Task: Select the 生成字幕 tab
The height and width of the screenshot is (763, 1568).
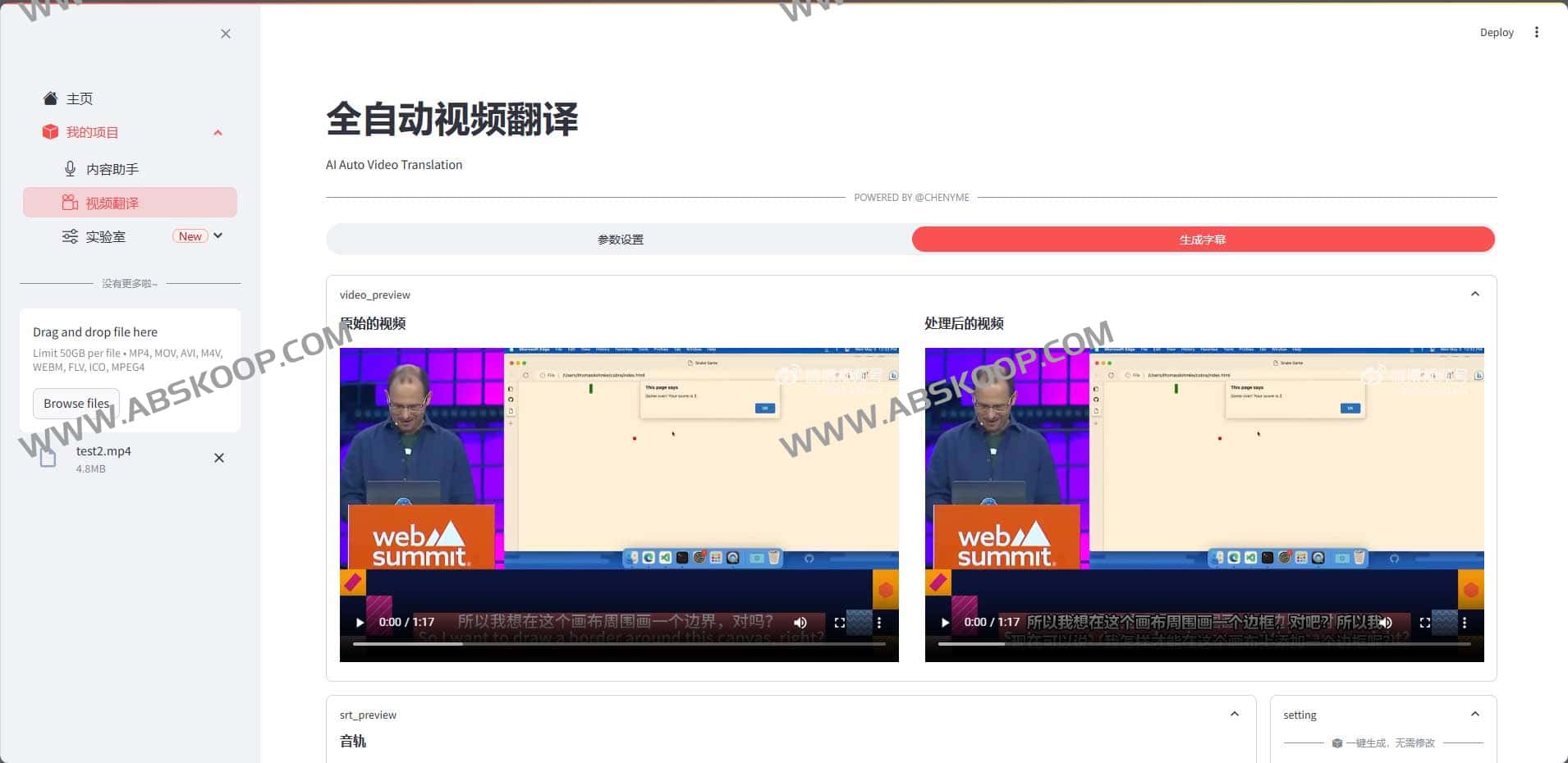Action: (1202, 239)
